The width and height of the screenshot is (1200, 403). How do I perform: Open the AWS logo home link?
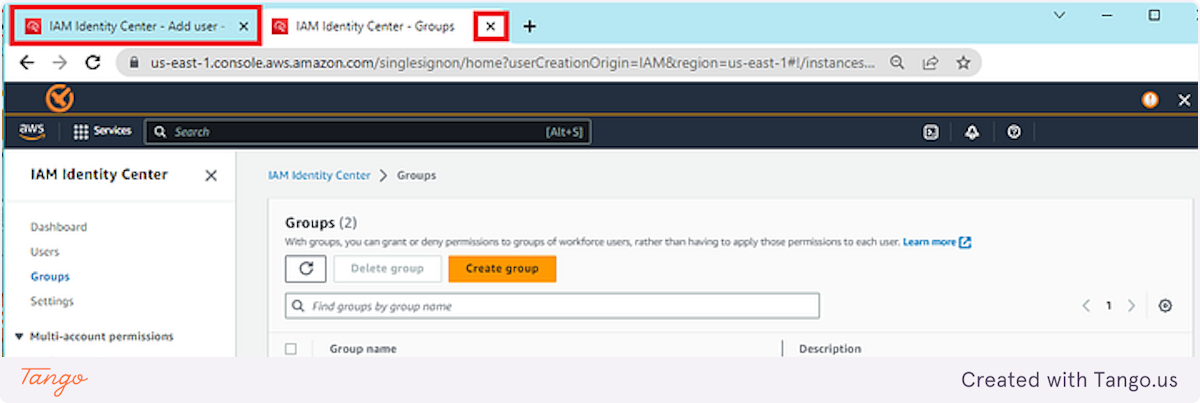[31, 131]
